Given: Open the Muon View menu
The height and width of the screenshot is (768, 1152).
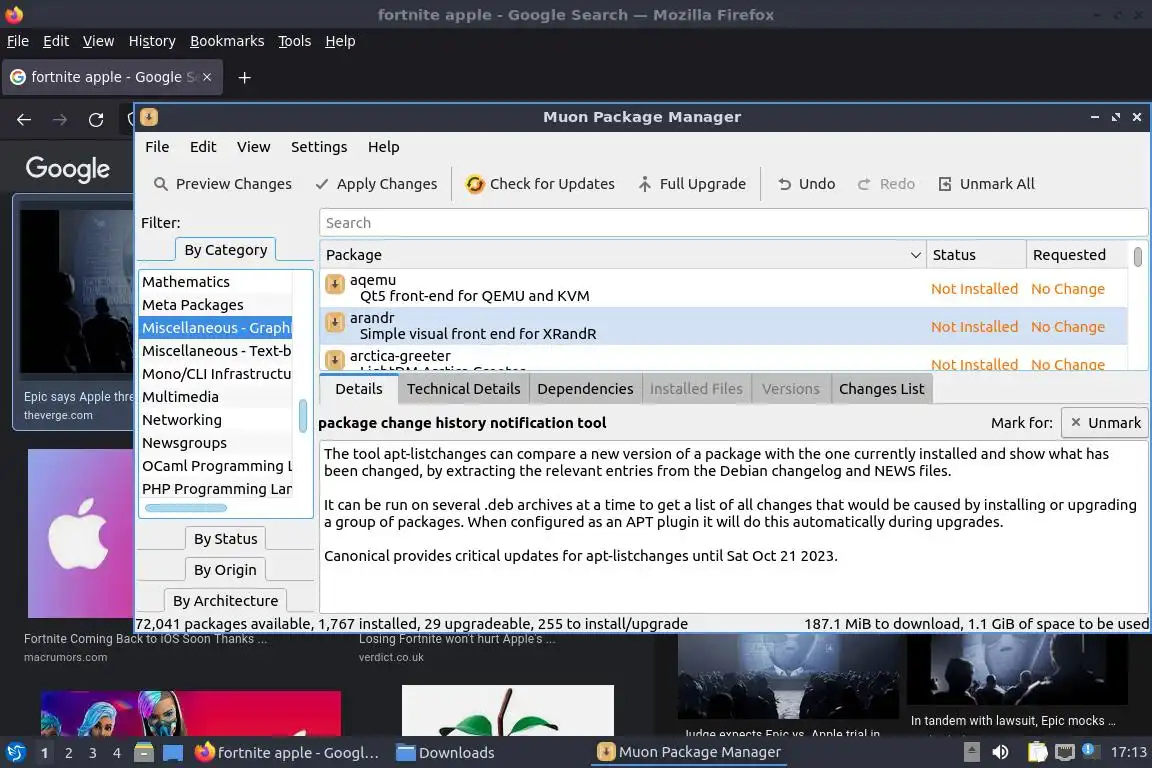Looking at the screenshot, I should click(x=253, y=147).
